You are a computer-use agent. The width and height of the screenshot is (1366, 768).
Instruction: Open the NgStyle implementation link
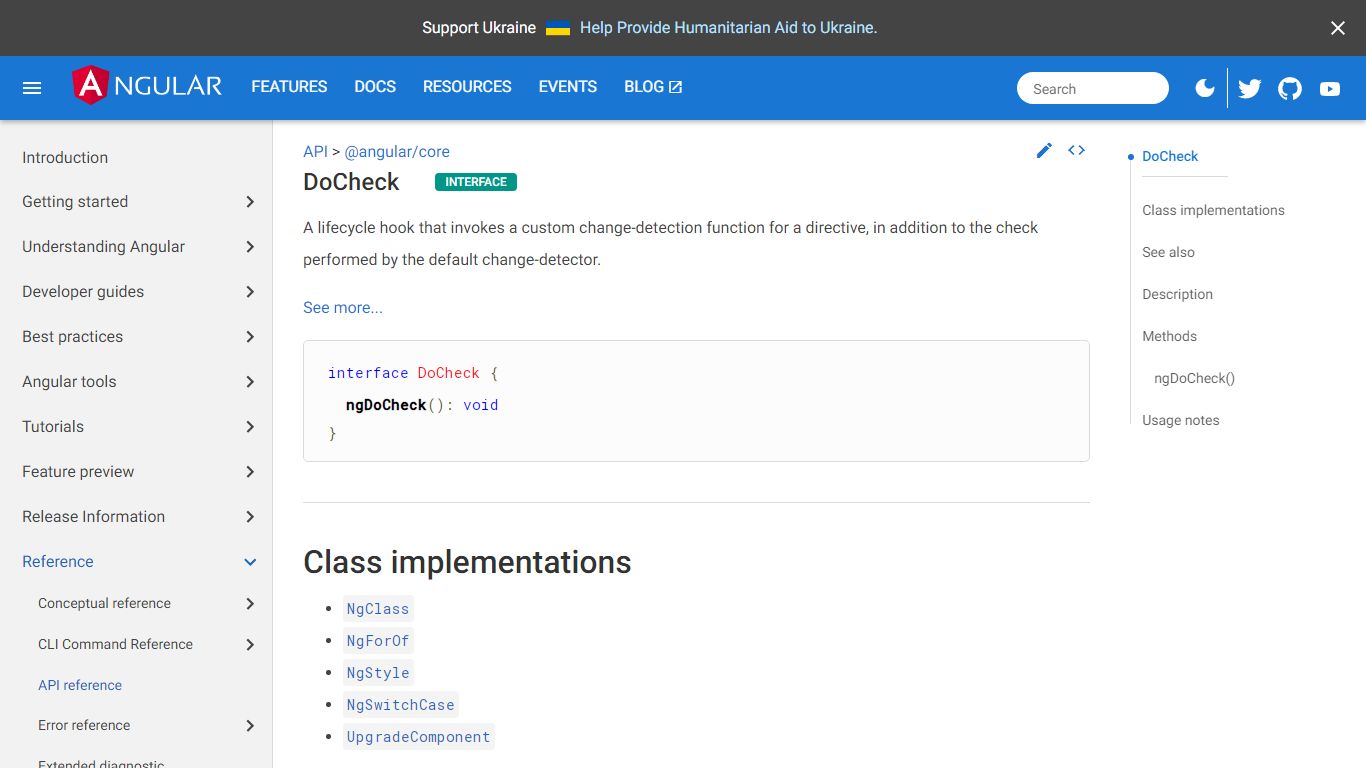(x=378, y=673)
